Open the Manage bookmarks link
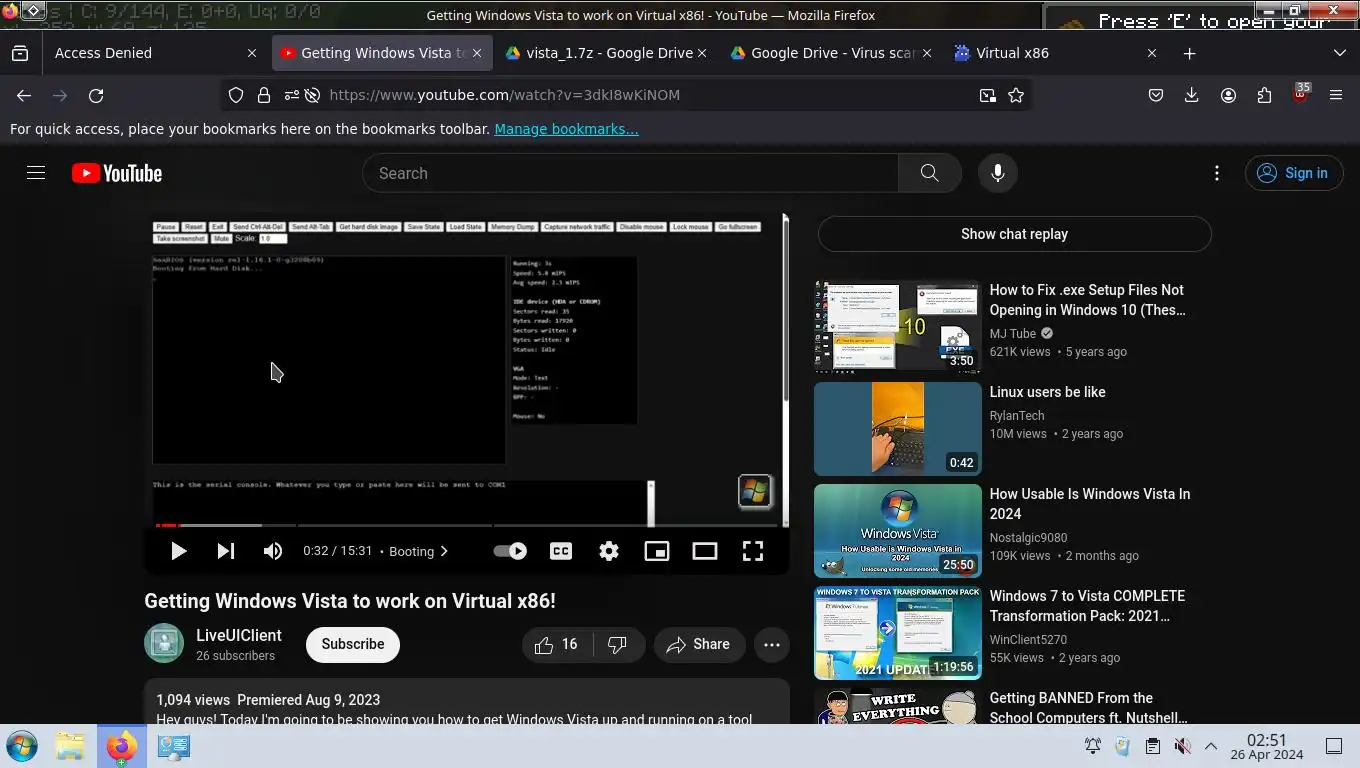This screenshot has height=768, width=1360. 566,129
